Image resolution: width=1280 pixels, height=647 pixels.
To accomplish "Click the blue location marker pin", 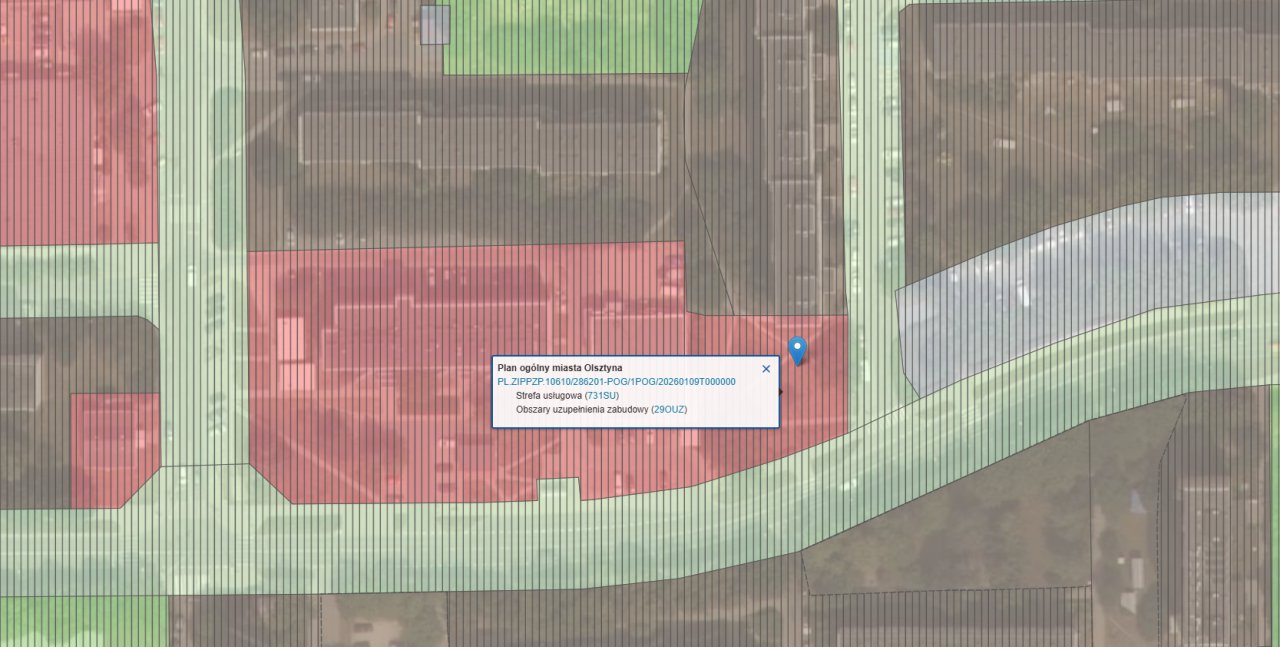I will point(797,351).
